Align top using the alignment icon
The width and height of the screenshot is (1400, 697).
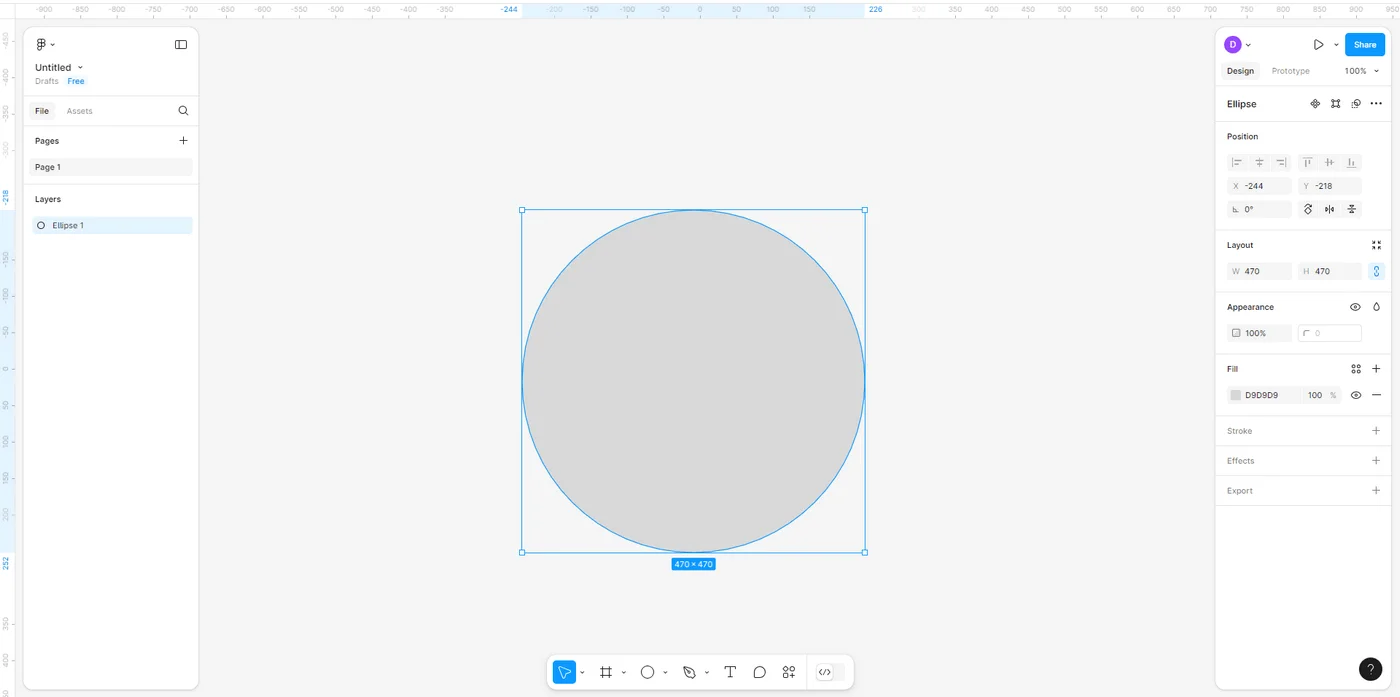tap(1307, 162)
